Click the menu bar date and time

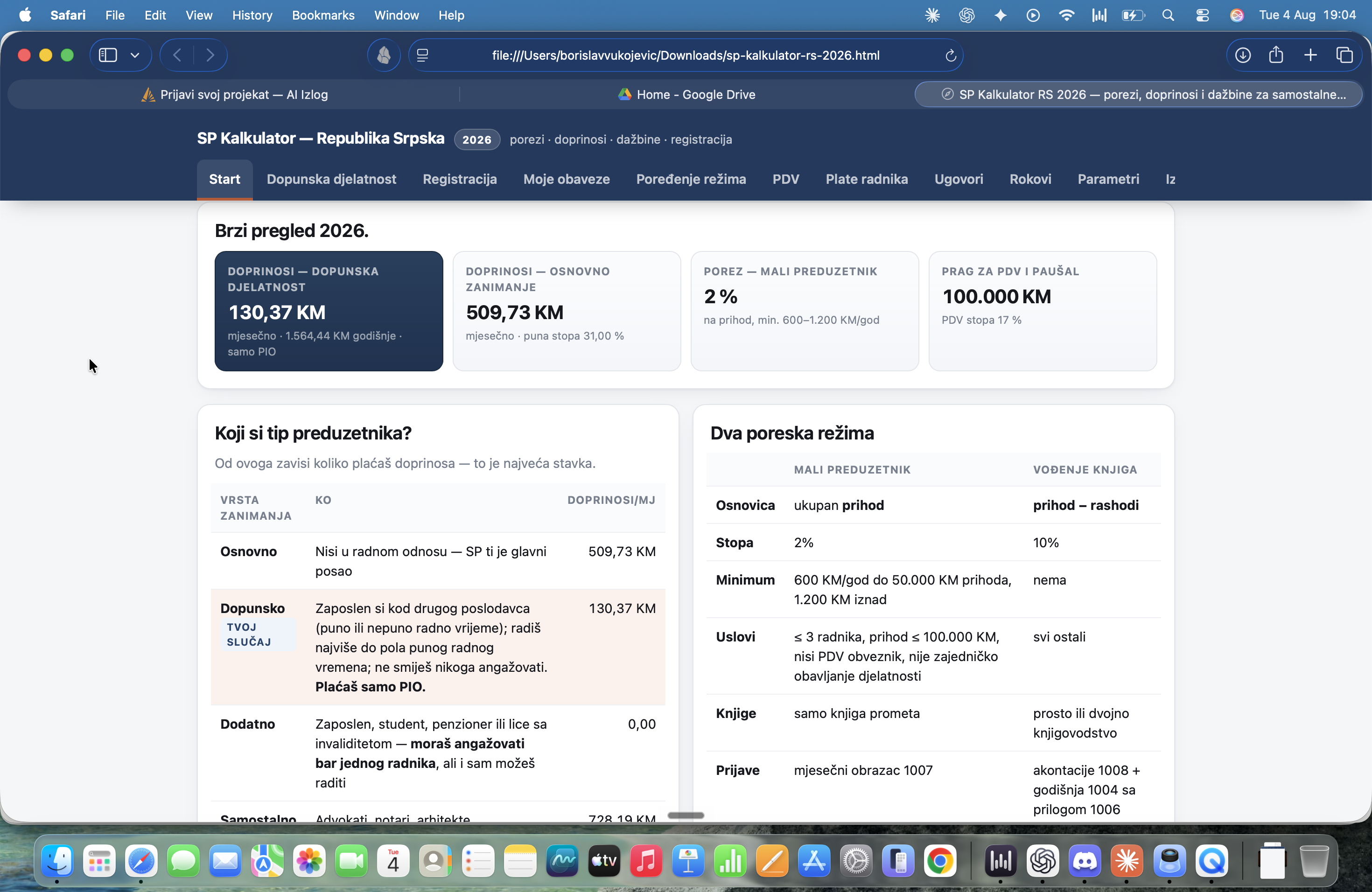[x=1307, y=15]
